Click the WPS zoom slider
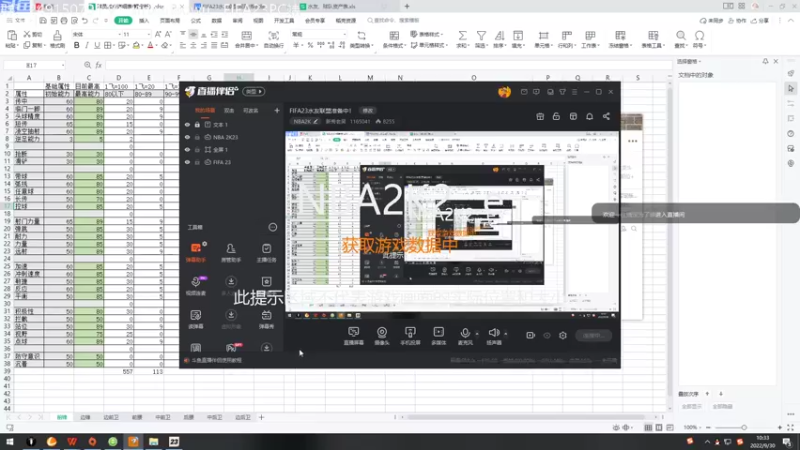The height and width of the screenshot is (450, 800). (744, 428)
